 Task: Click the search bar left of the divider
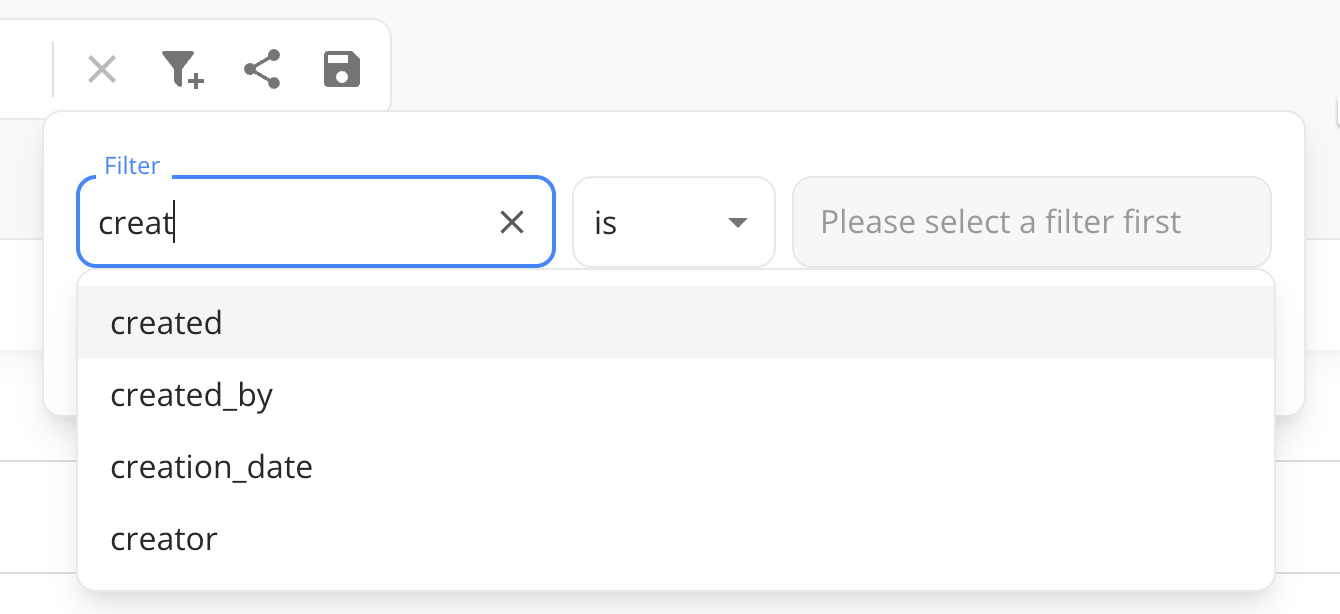click(24, 70)
